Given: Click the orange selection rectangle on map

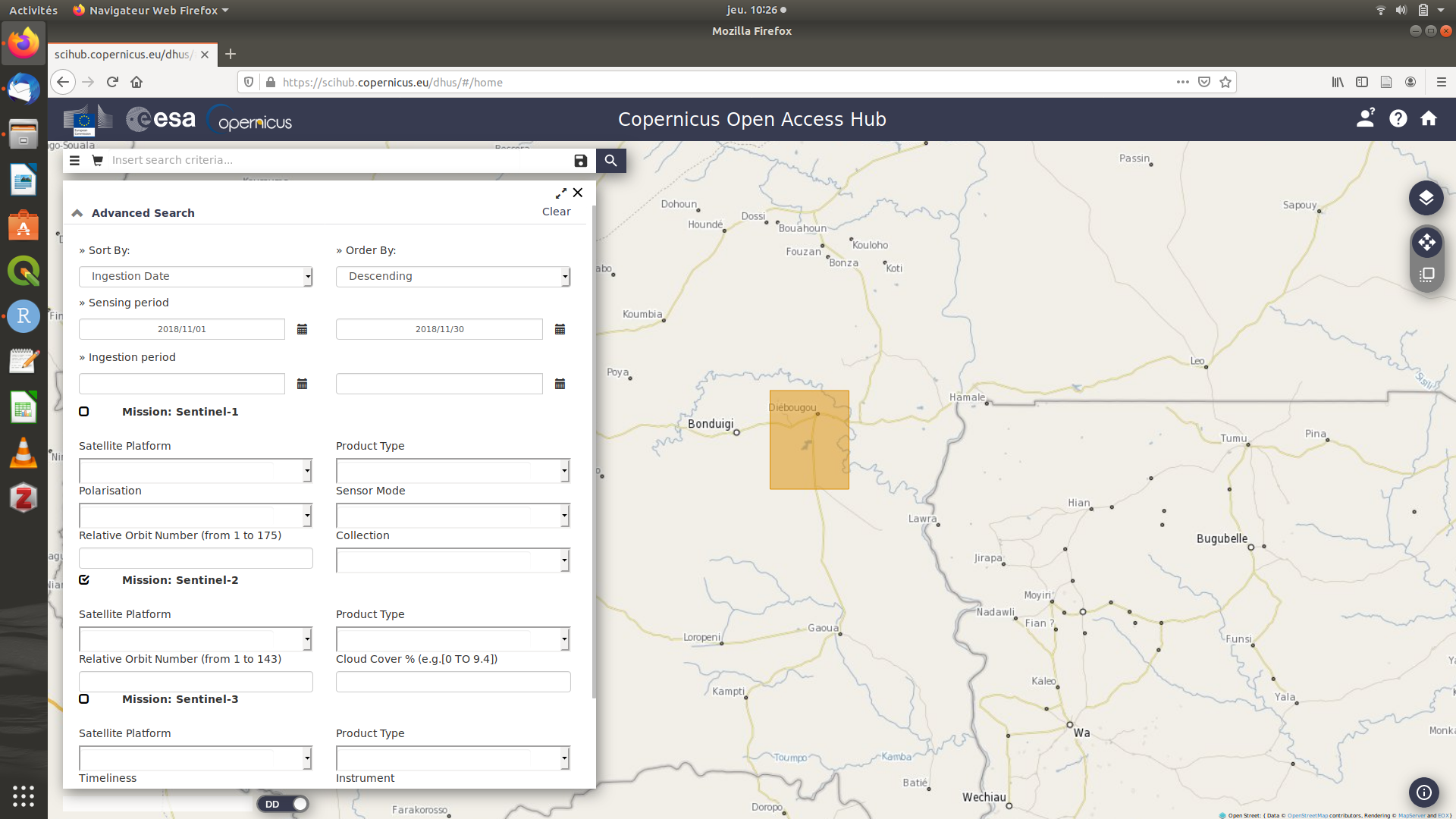Looking at the screenshot, I should pyautogui.click(x=809, y=440).
